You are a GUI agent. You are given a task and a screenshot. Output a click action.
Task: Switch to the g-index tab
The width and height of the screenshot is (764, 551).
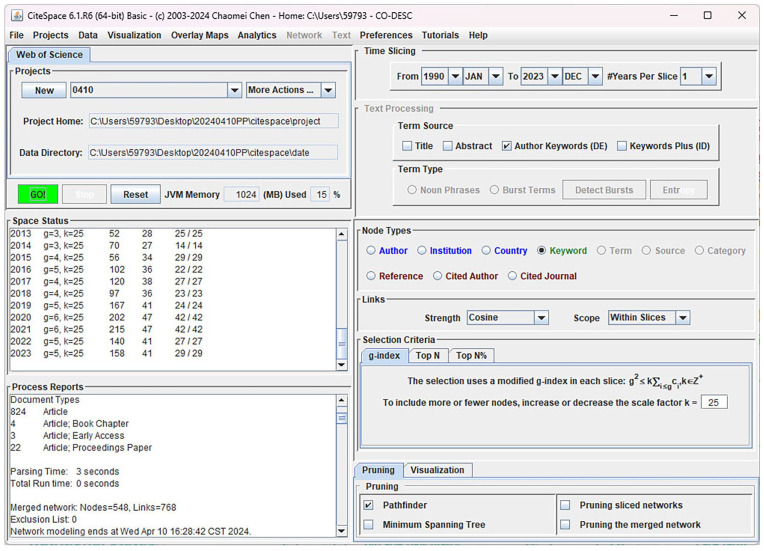coord(384,356)
